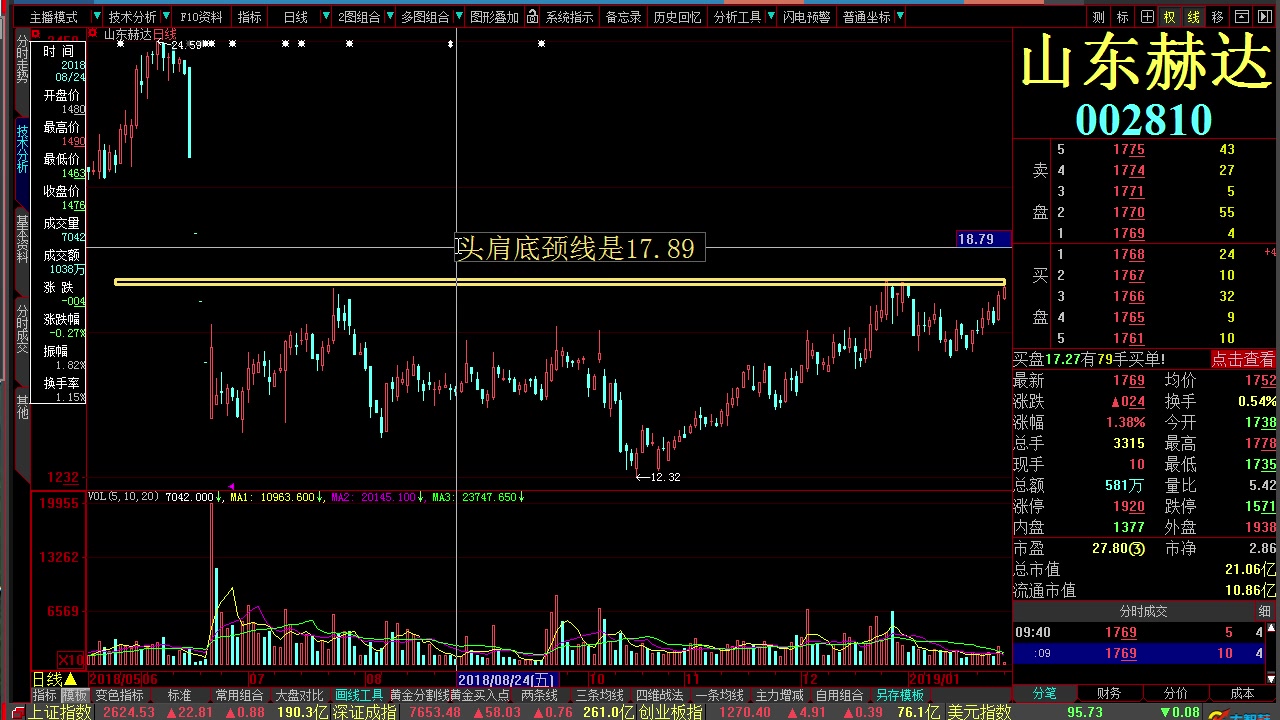Screen dimensions: 1280x720
Task: Click the stock code 002810
Action: (1144, 120)
